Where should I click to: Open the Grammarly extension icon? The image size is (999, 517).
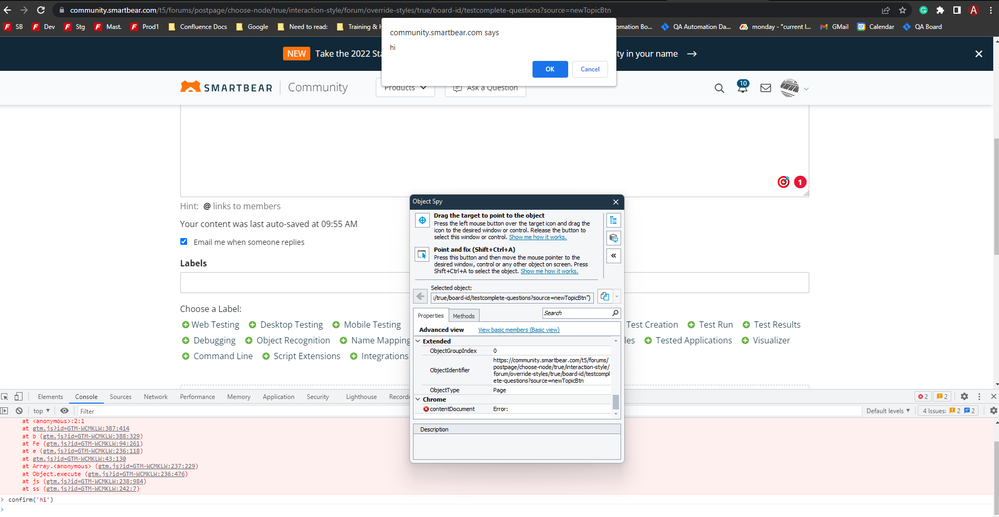tap(923, 10)
